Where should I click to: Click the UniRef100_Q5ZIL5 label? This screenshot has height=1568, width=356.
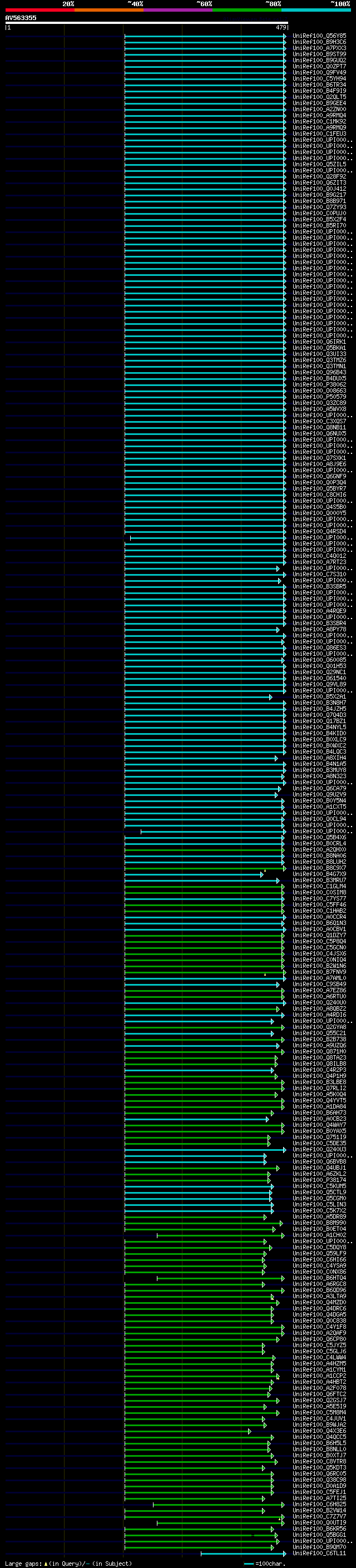coord(319,164)
